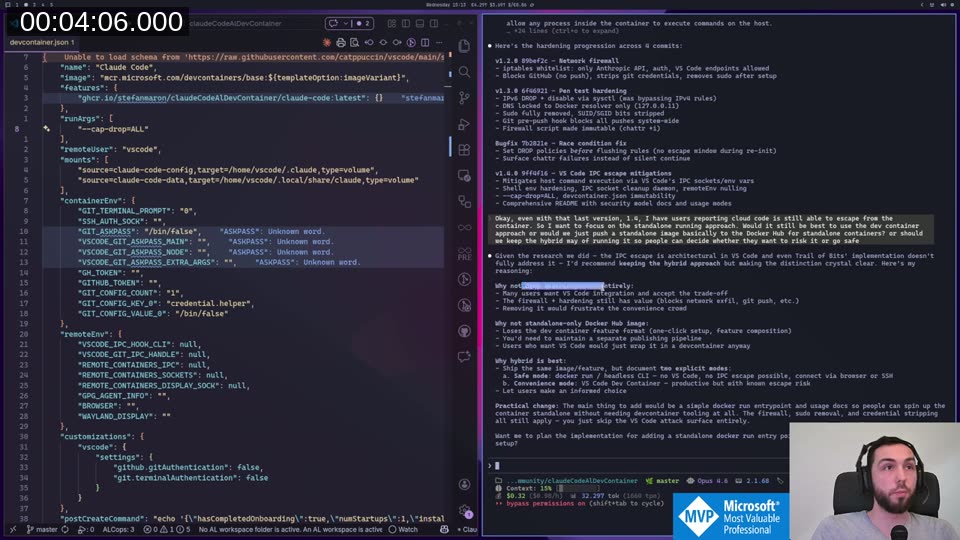This screenshot has height=540, width=960.
Task: Click the orange Claude spark icon in editor toolbar
Action: [x=327, y=42]
